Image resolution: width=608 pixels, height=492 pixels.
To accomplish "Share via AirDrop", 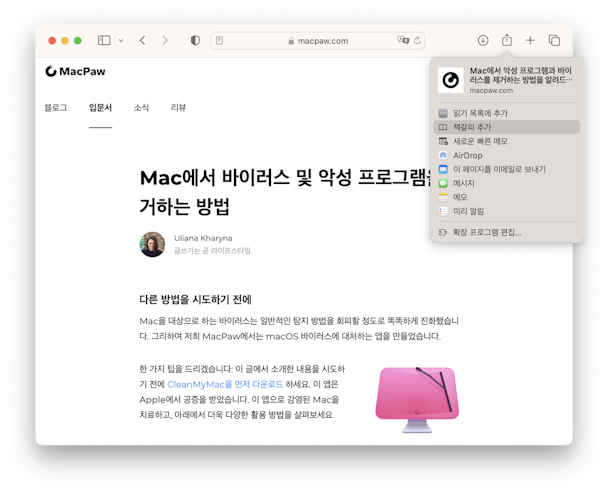I will tap(507, 155).
